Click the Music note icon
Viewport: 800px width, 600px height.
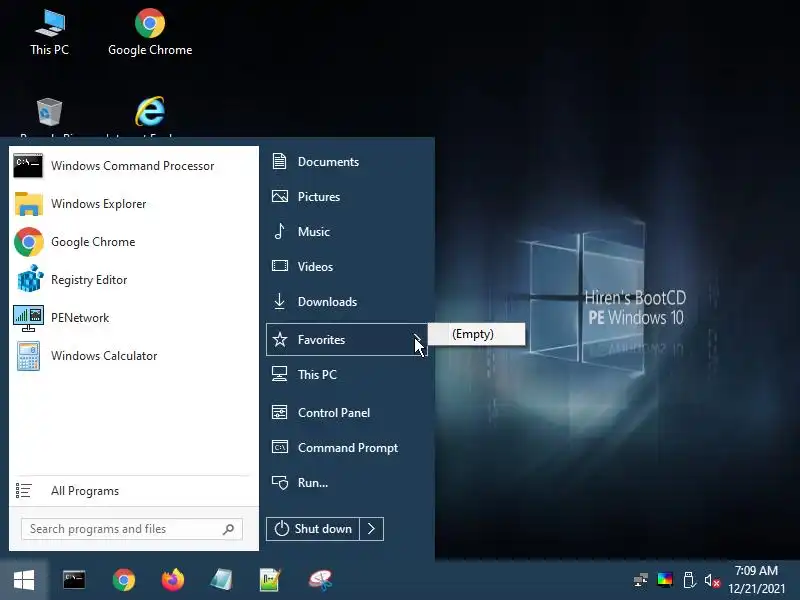click(280, 232)
